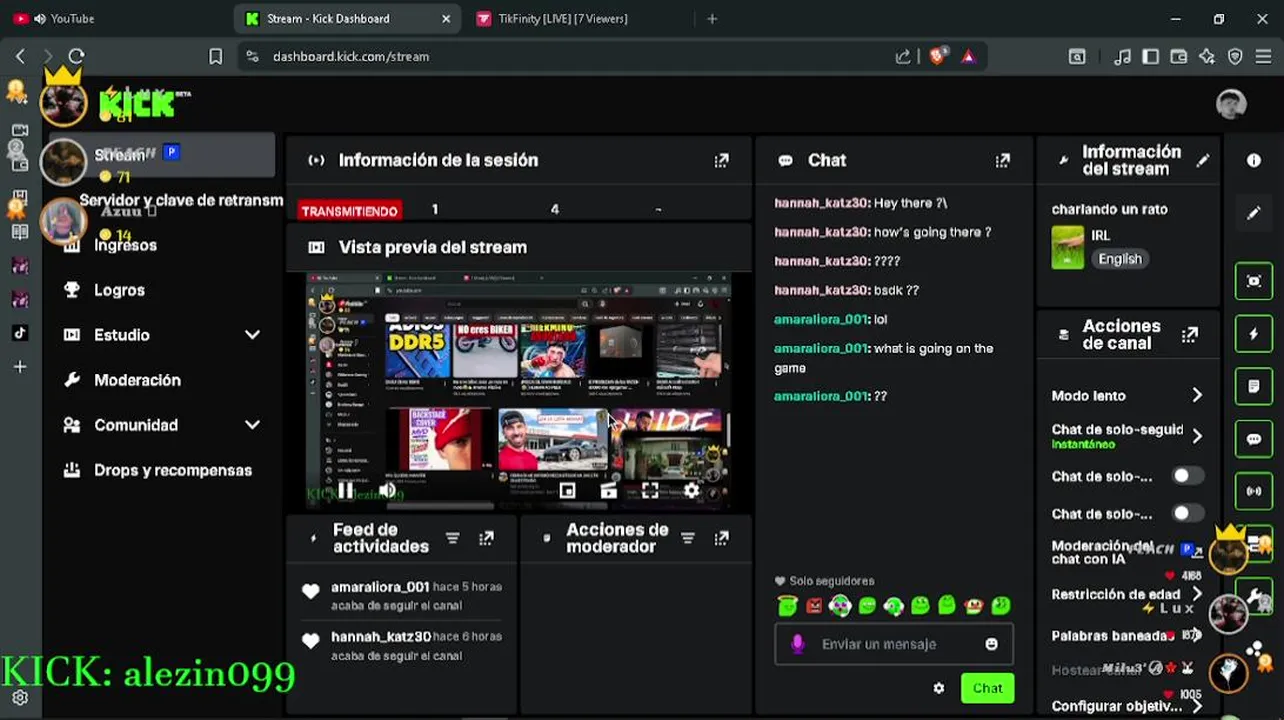Open Modo lento options arrow
This screenshot has width=1284, height=720.
(1197, 396)
